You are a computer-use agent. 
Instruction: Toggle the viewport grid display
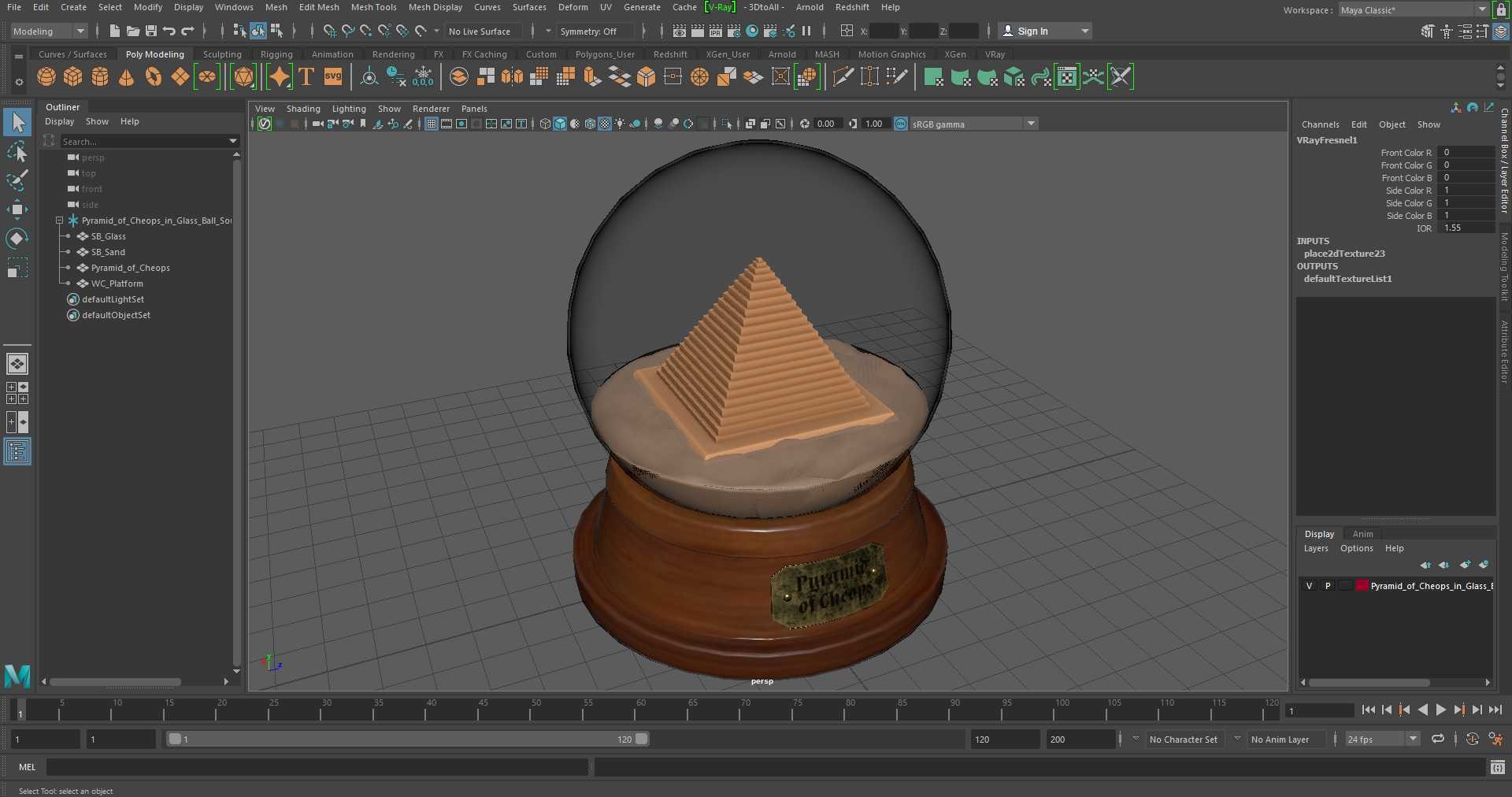click(x=432, y=124)
